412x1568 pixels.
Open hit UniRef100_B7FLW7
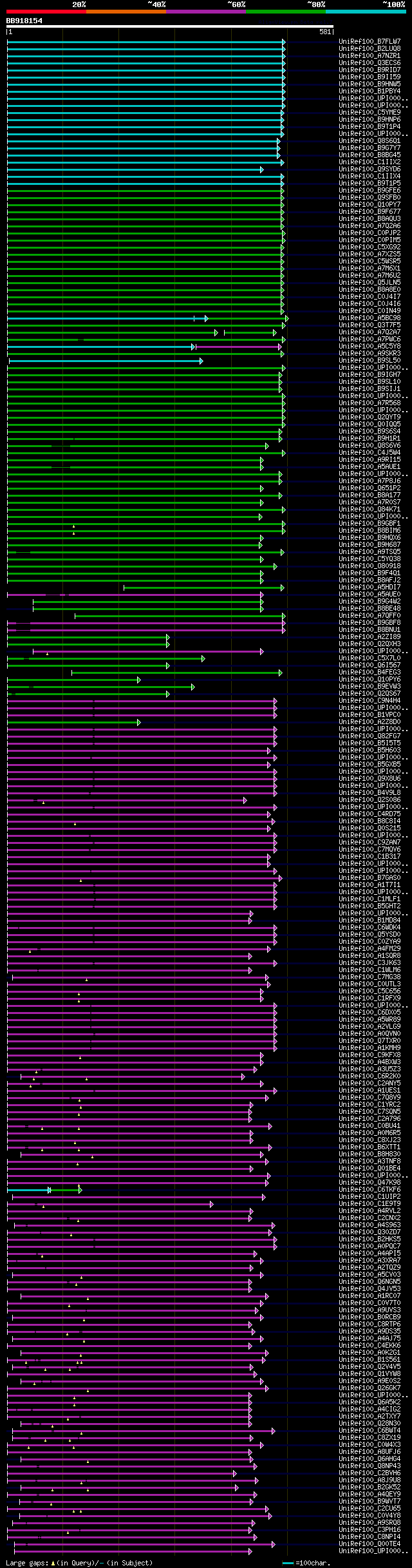click(x=370, y=41)
